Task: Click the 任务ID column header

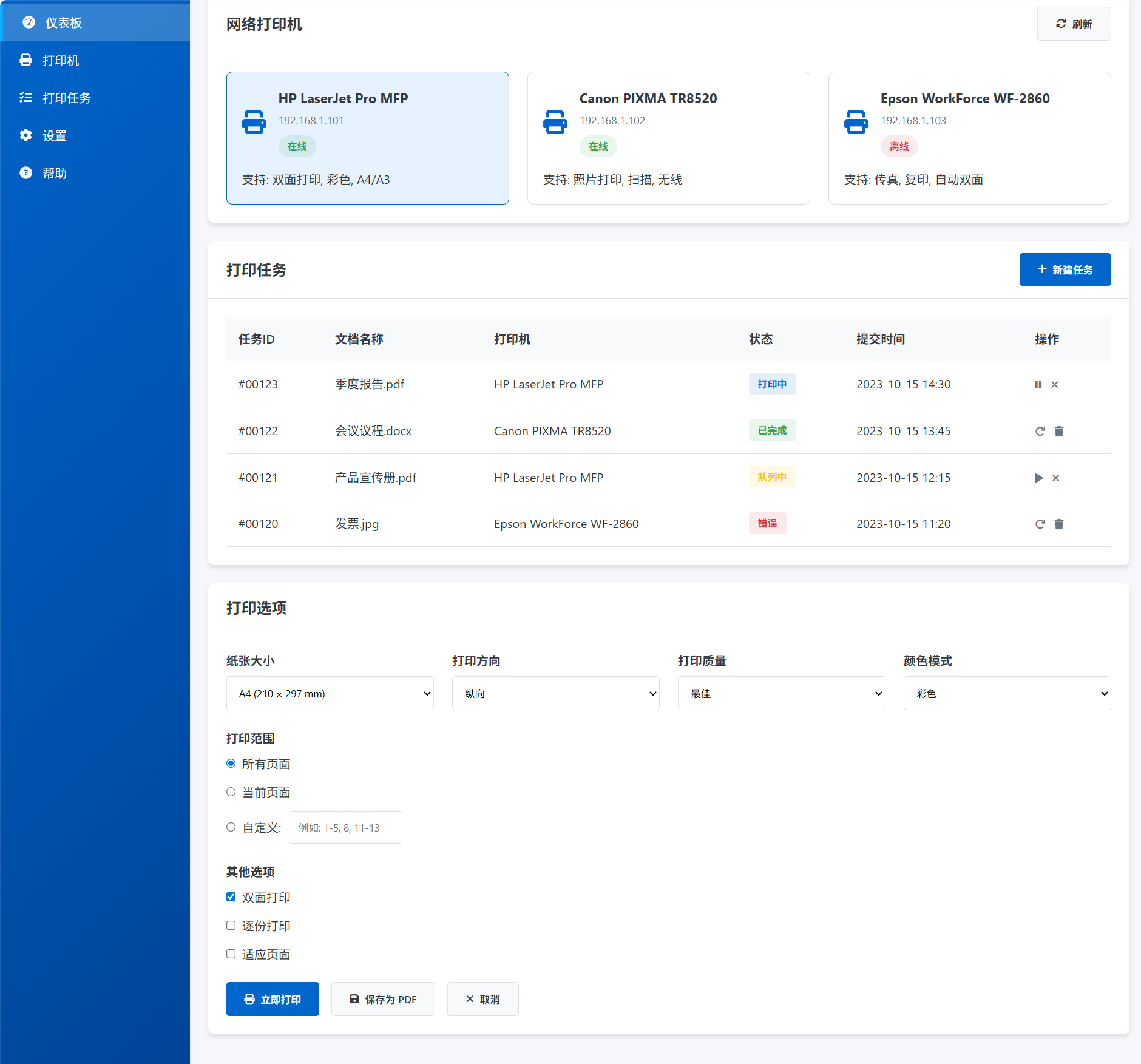Action: tap(257, 339)
